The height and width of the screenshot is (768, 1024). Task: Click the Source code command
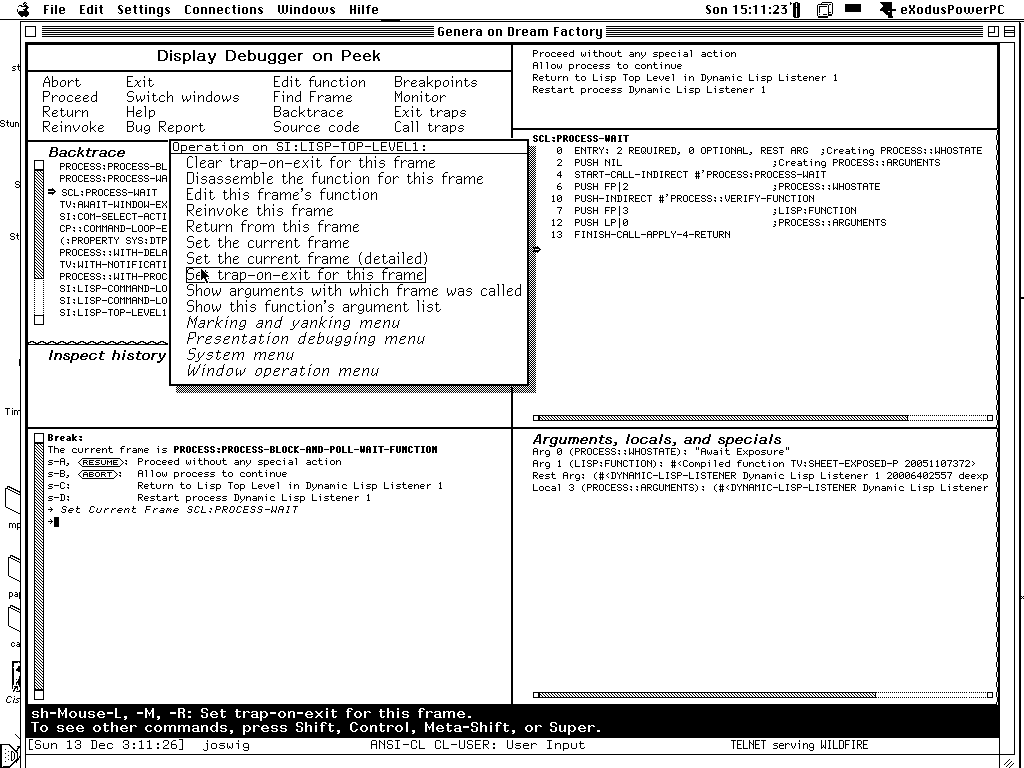pos(316,127)
